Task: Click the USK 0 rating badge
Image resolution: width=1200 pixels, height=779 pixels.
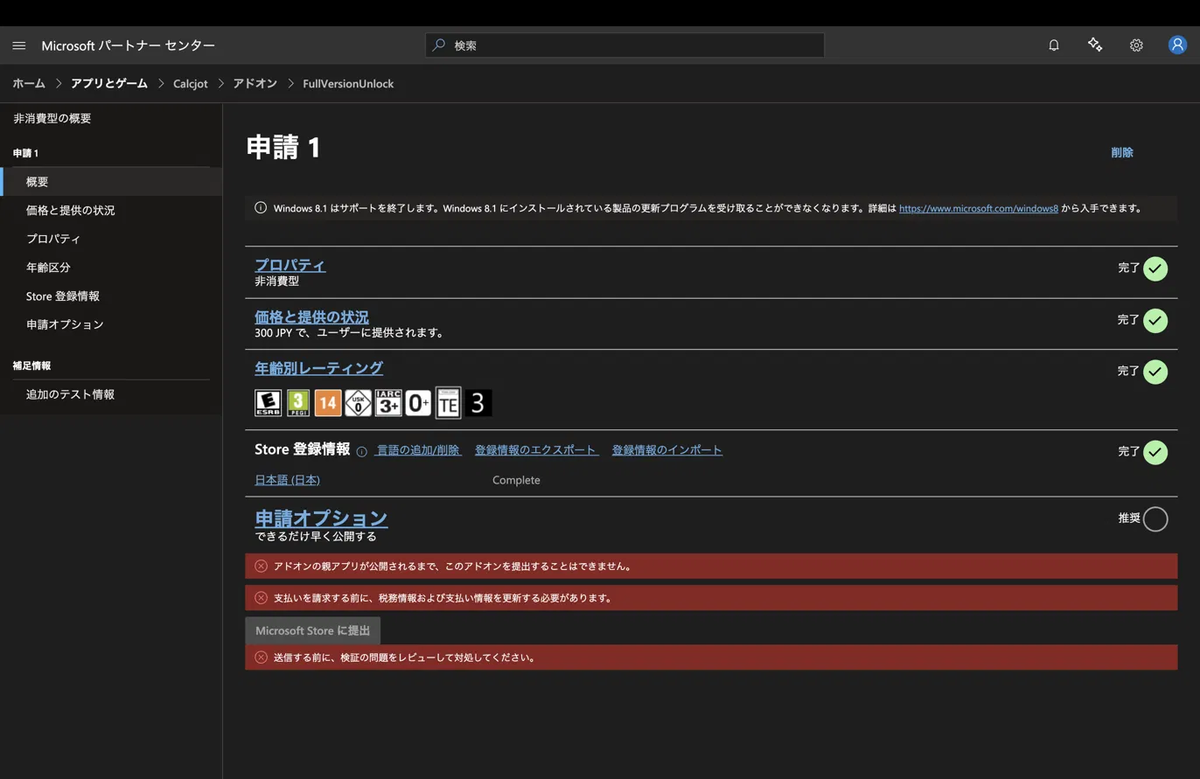Action: [x=358, y=403]
